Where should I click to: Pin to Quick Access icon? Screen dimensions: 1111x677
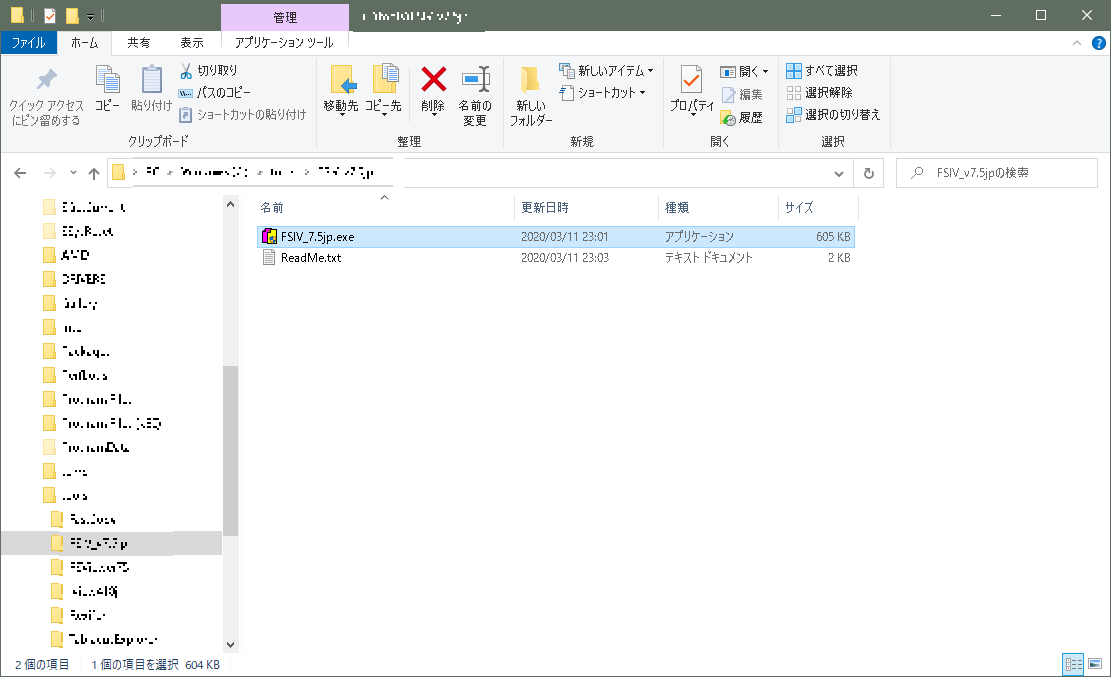[46, 80]
